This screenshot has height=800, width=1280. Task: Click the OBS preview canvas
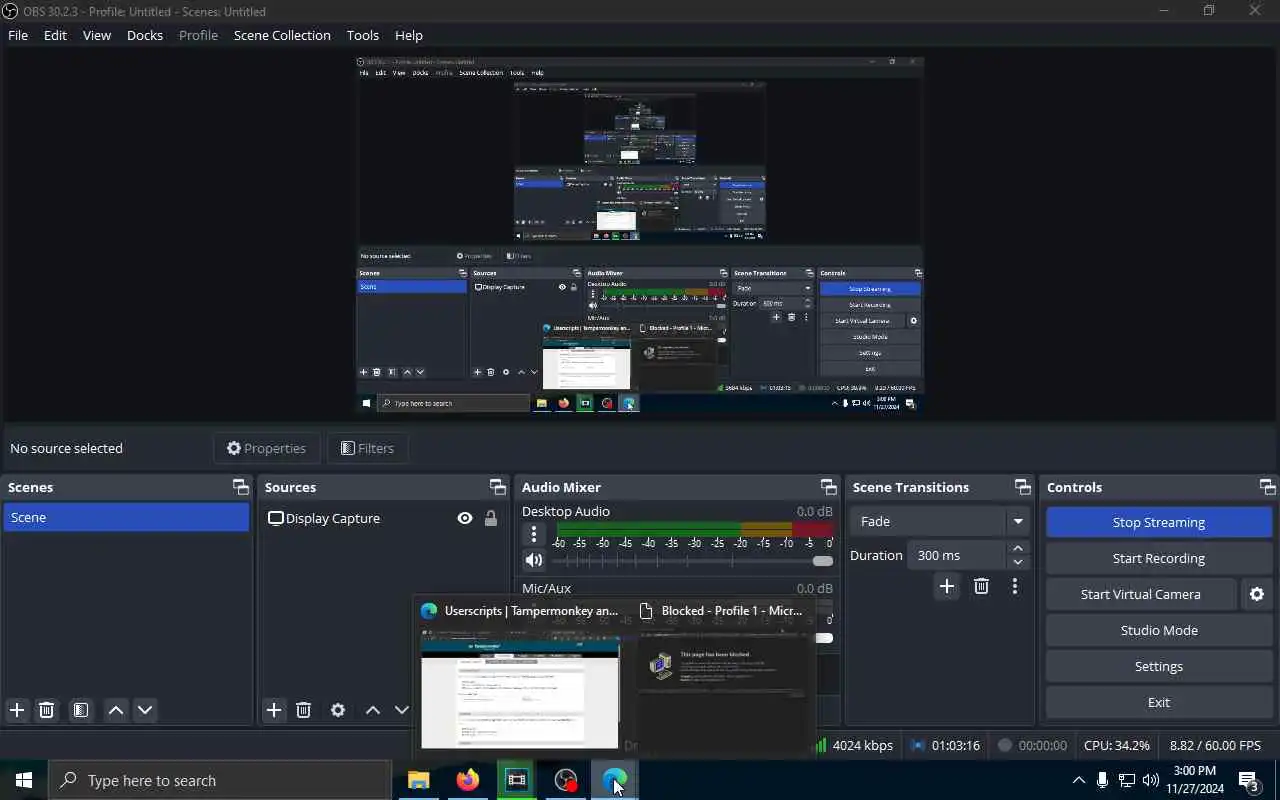pyautogui.click(x=640, y=234)
